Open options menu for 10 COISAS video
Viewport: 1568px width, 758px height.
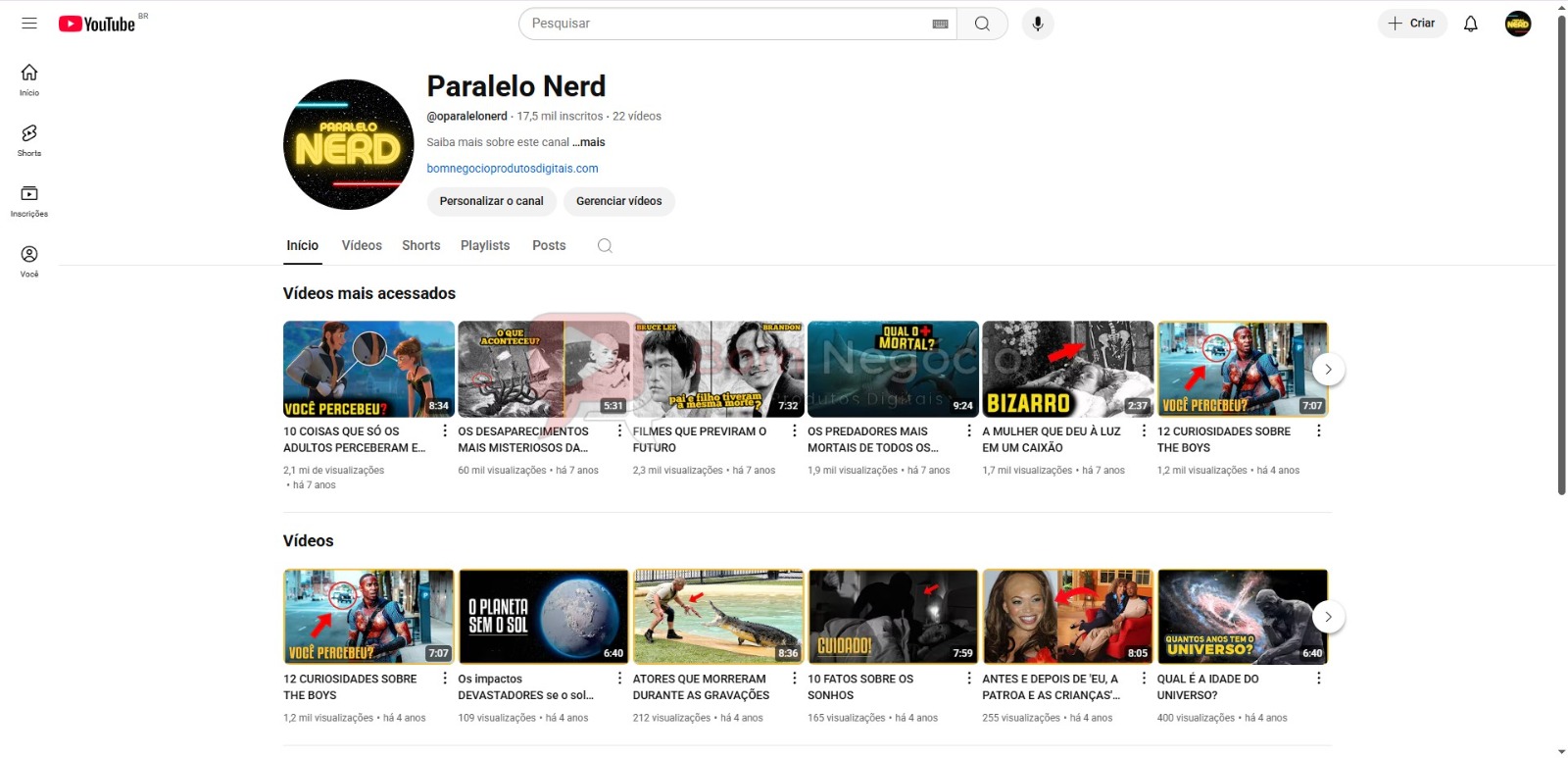tap(445, 430)
